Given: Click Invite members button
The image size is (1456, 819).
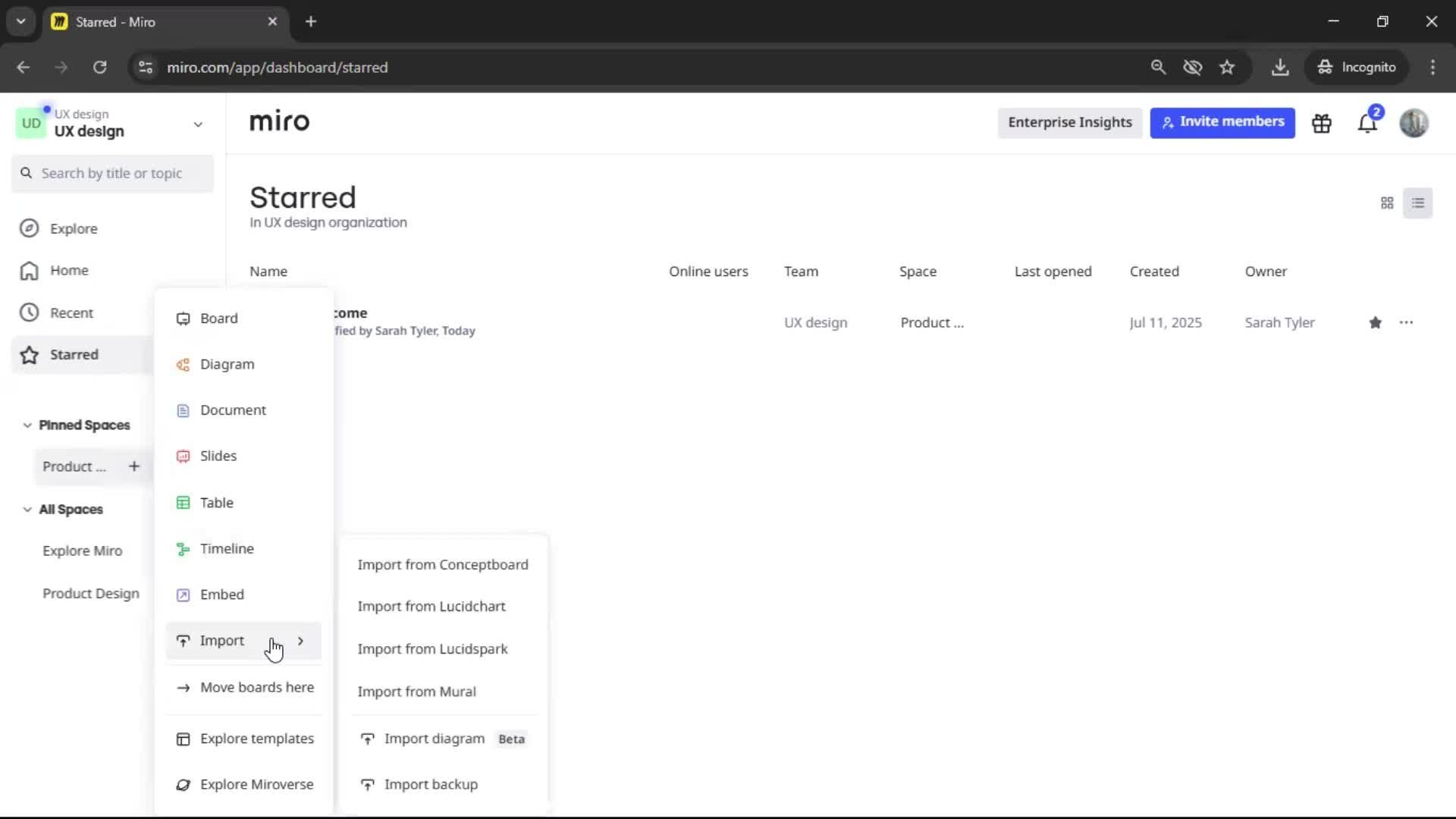Looking at the screenshot, I should [x=1222, y=123].
